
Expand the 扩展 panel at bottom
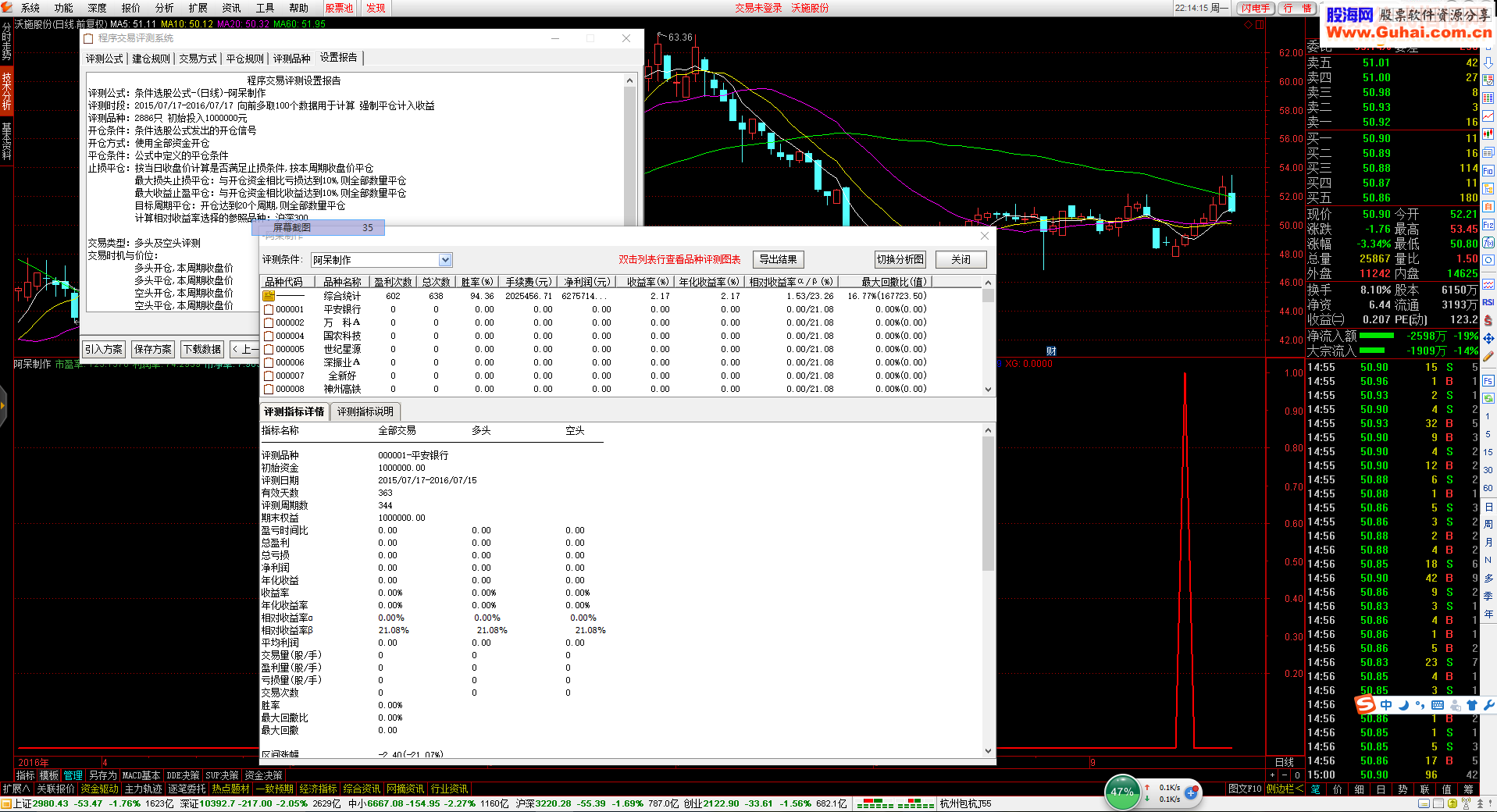(16, 789)
